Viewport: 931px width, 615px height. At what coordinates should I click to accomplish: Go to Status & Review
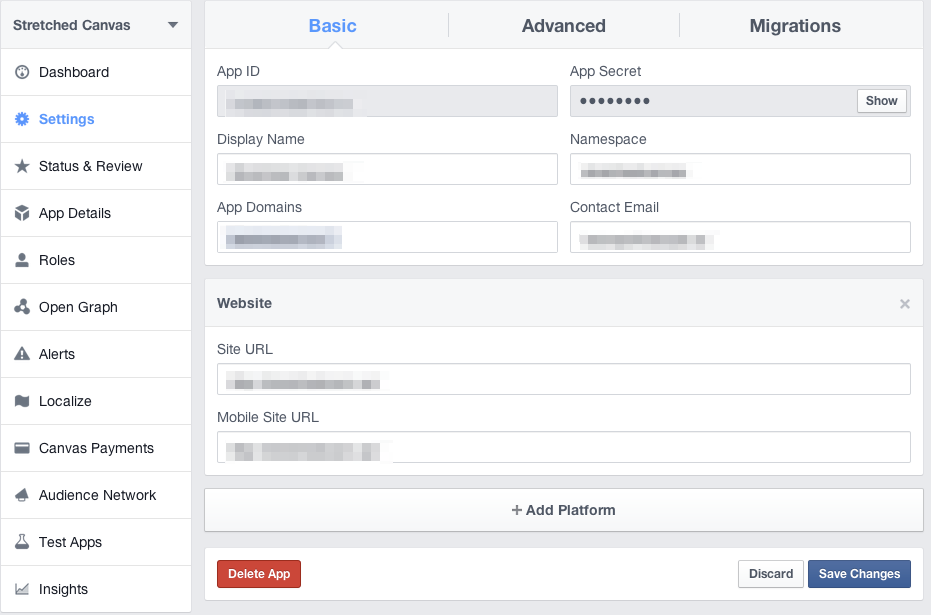coord(96,166)
